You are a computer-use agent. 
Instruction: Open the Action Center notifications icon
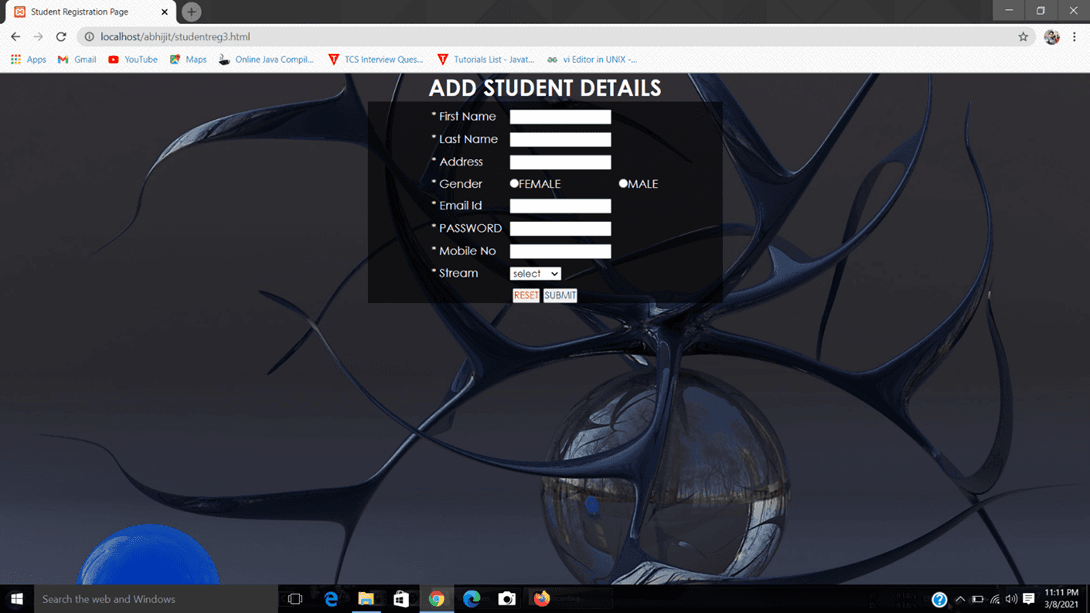point(1029,599)
